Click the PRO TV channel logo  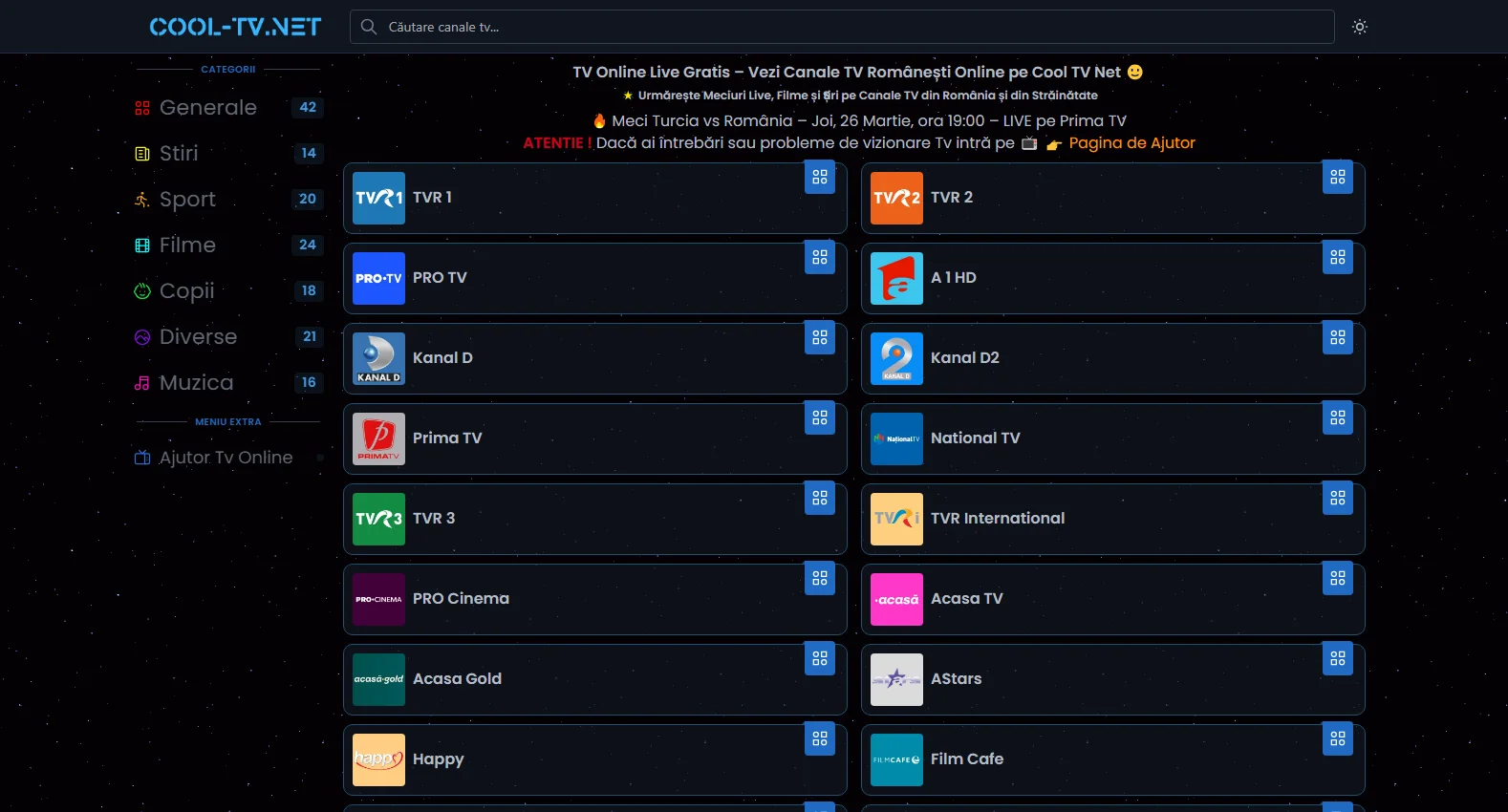378,278
